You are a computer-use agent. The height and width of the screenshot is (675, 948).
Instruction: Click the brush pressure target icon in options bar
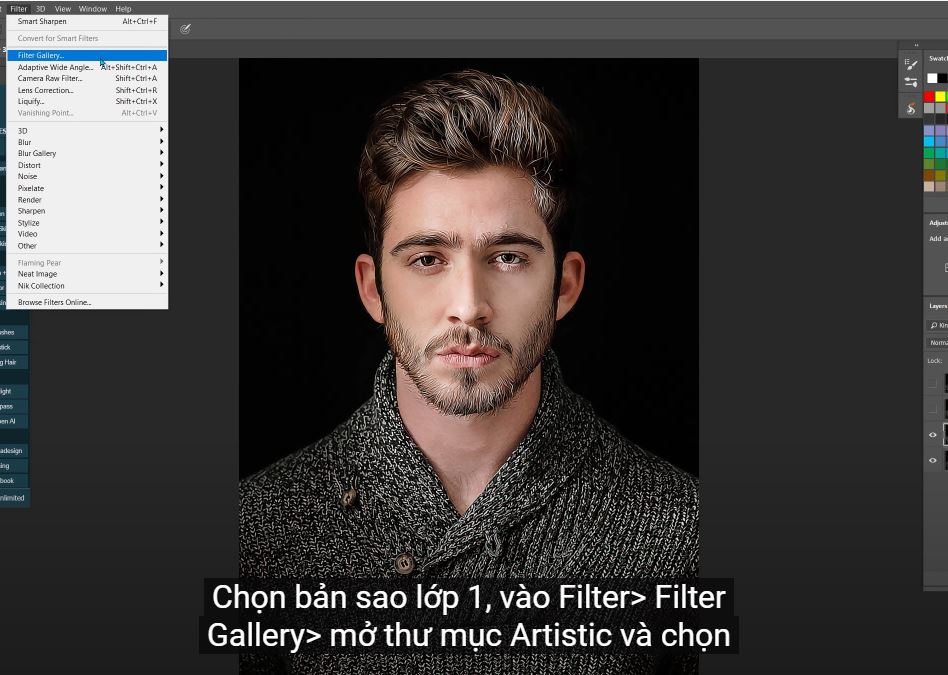click(x=186, y=28)
